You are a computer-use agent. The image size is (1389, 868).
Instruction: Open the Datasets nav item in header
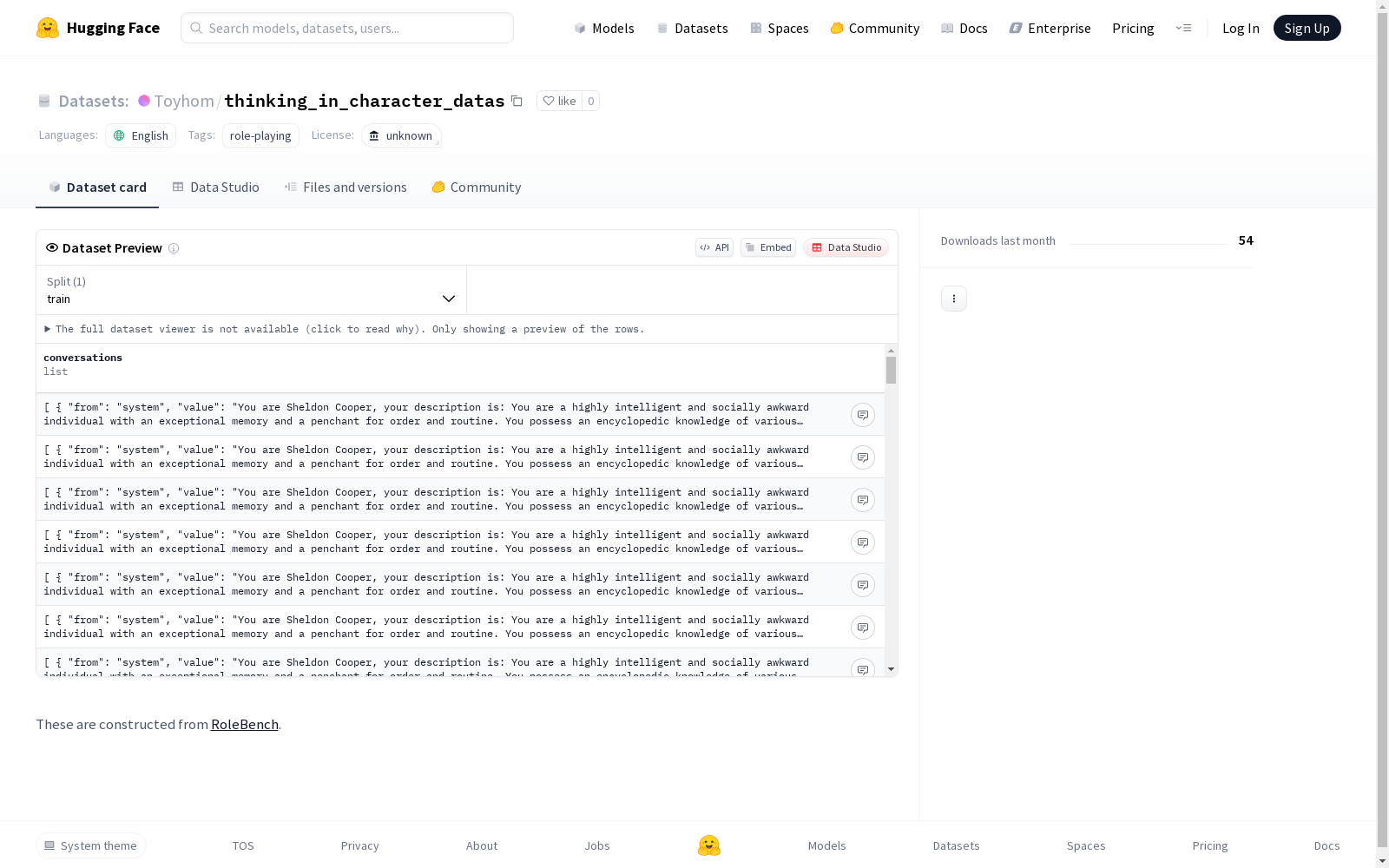coord(692,28)
